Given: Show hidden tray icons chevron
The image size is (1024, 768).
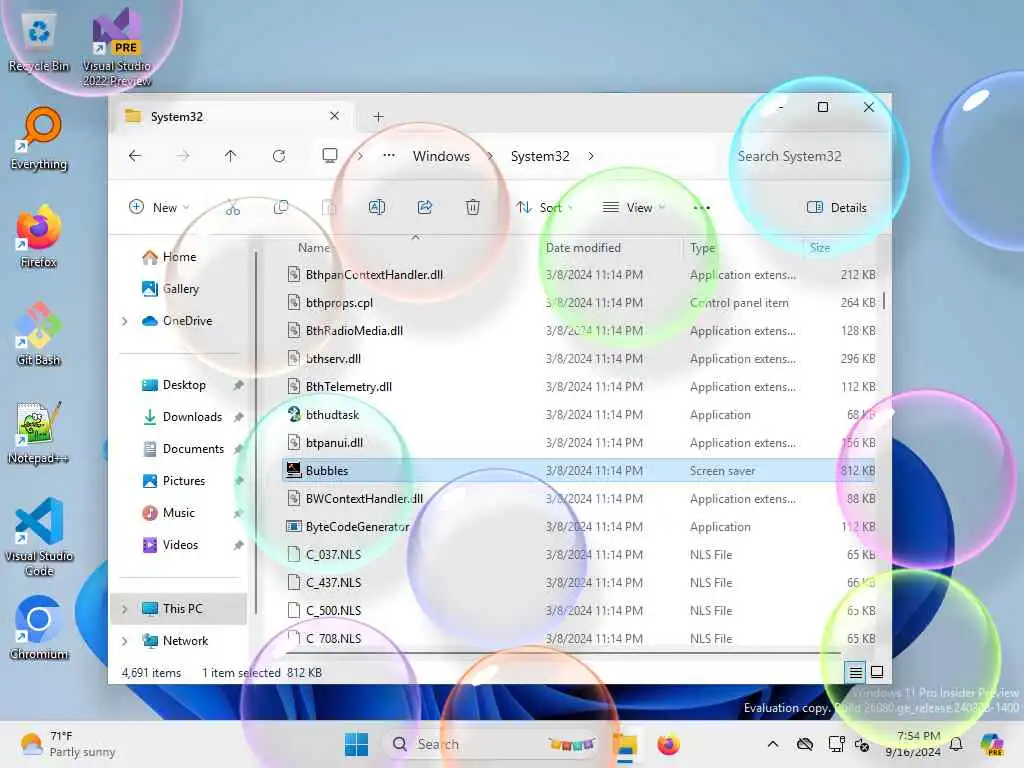Looking at the screenshot, I should [x=773, y=744].
